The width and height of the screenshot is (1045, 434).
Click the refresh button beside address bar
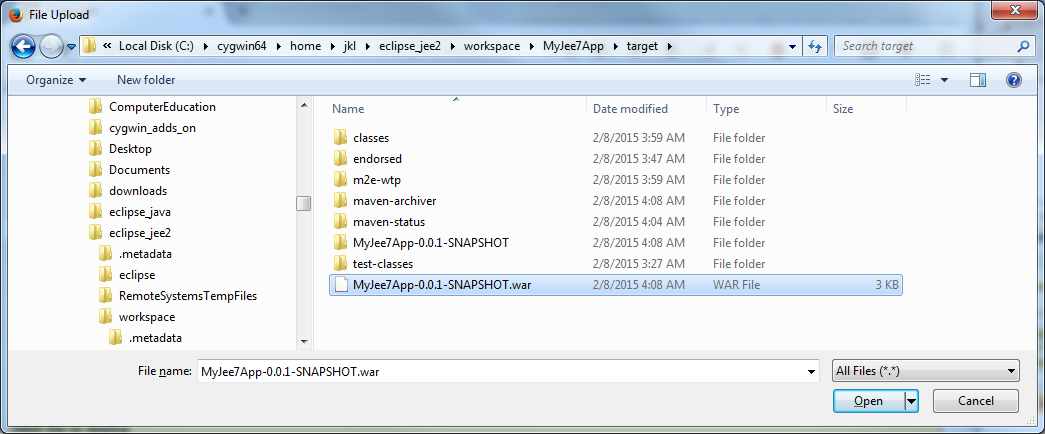pos(815,46)
